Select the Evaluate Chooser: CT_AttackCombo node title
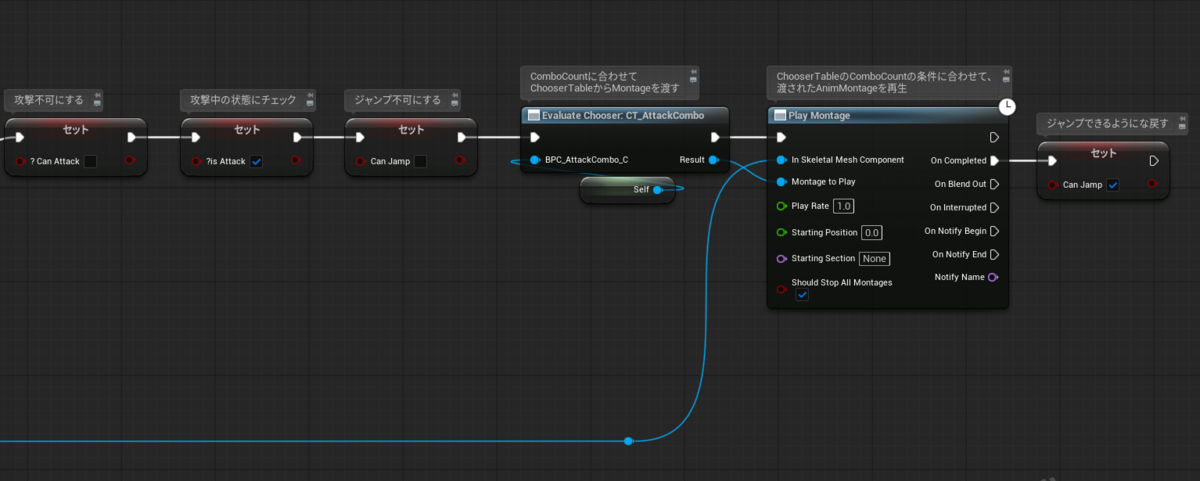The width and height of the screenshot is (1200, 481). (623, 115)
